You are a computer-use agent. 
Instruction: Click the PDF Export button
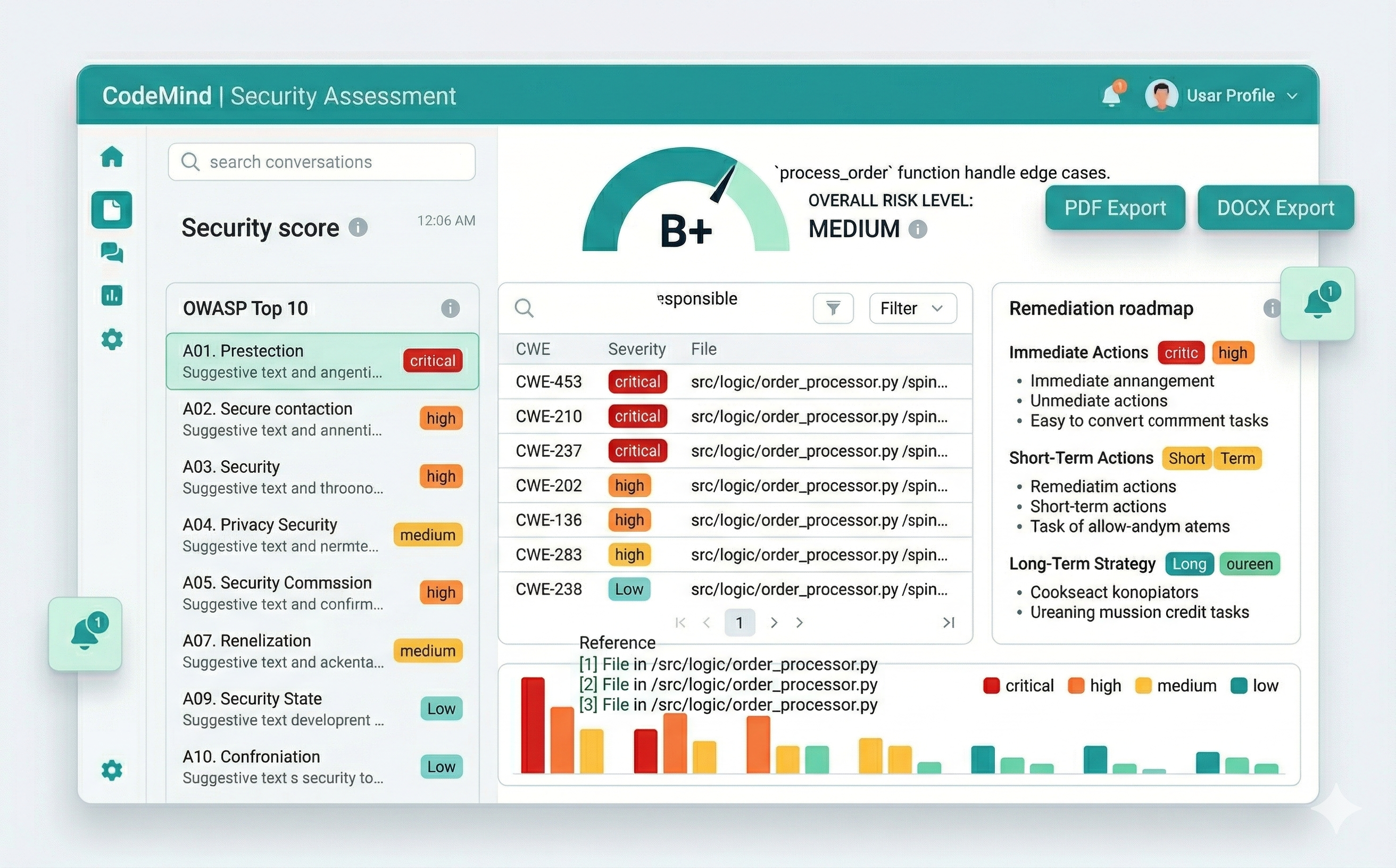pyautogui.click(x=1115, y=208)
